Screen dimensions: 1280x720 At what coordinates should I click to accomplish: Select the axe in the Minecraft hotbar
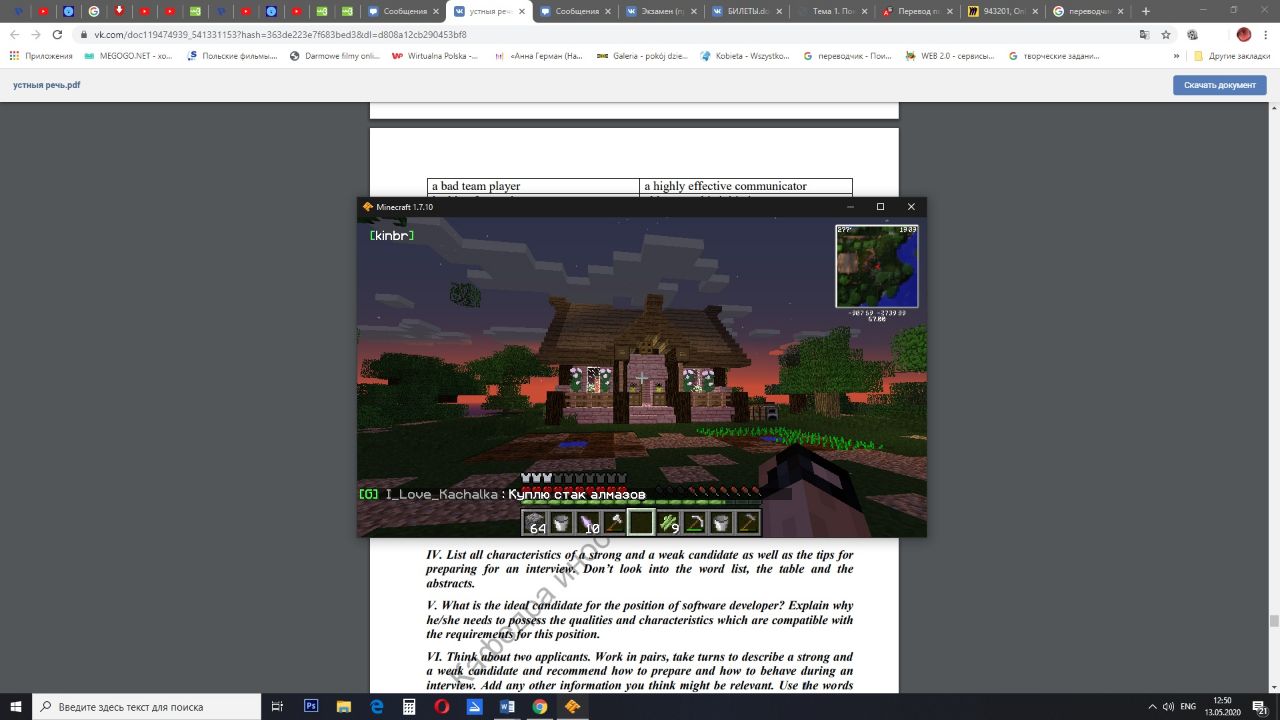coord(614,523)
